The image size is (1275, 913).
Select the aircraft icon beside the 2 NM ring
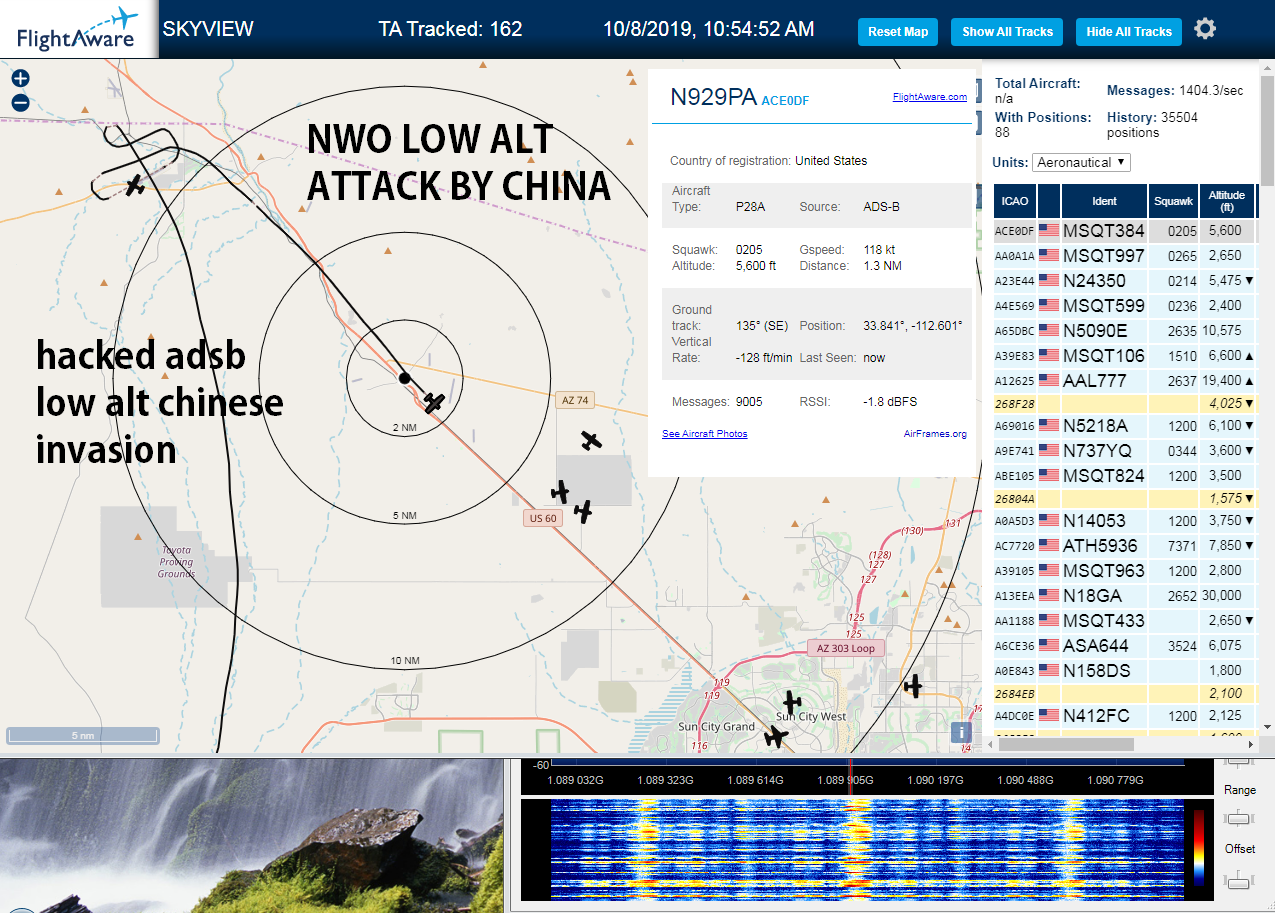coord(433,402)
